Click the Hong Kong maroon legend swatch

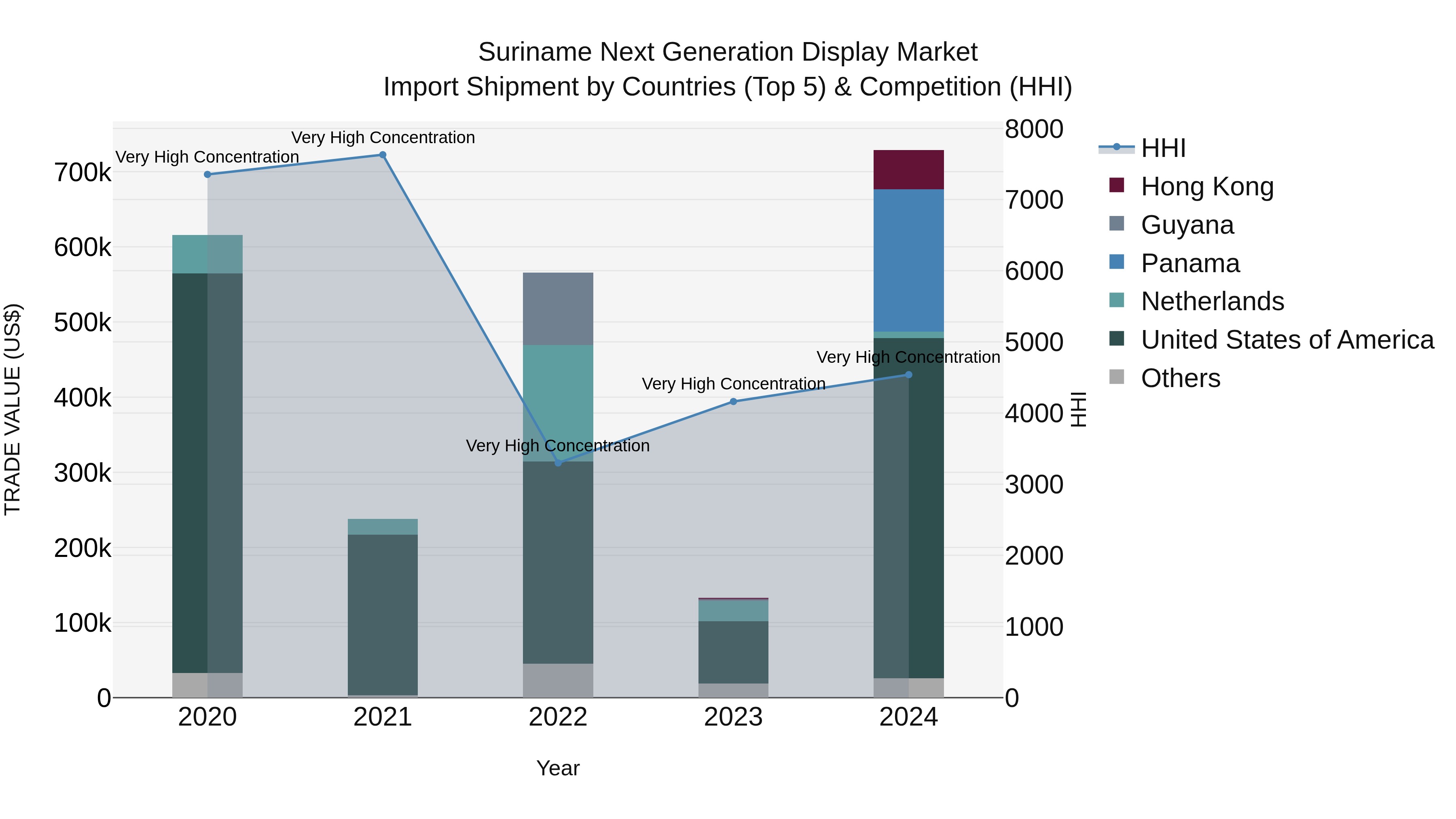tap(1116, 185)
